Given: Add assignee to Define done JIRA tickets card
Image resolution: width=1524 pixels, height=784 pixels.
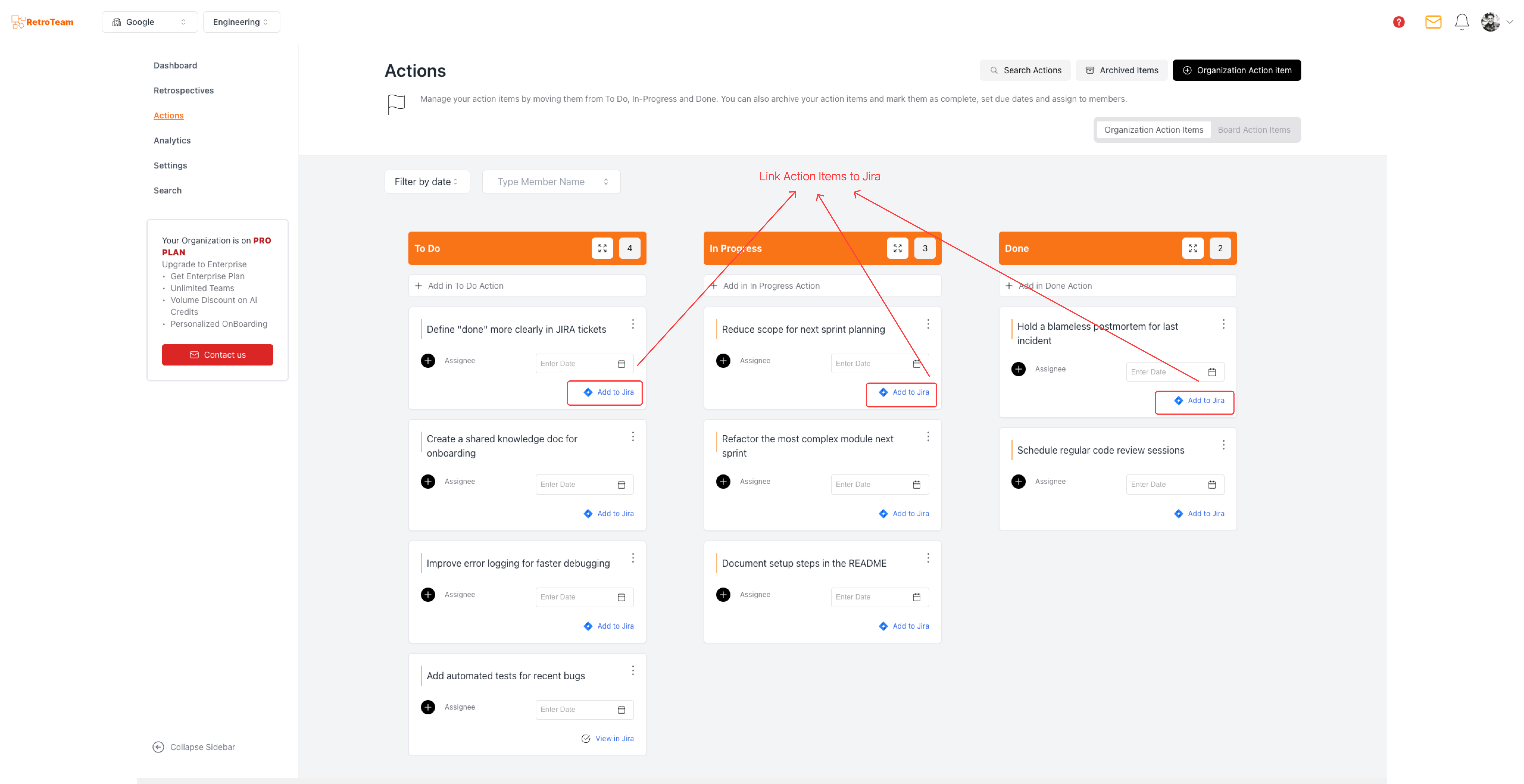Looking at the screenshot, I should coord(428,361).
